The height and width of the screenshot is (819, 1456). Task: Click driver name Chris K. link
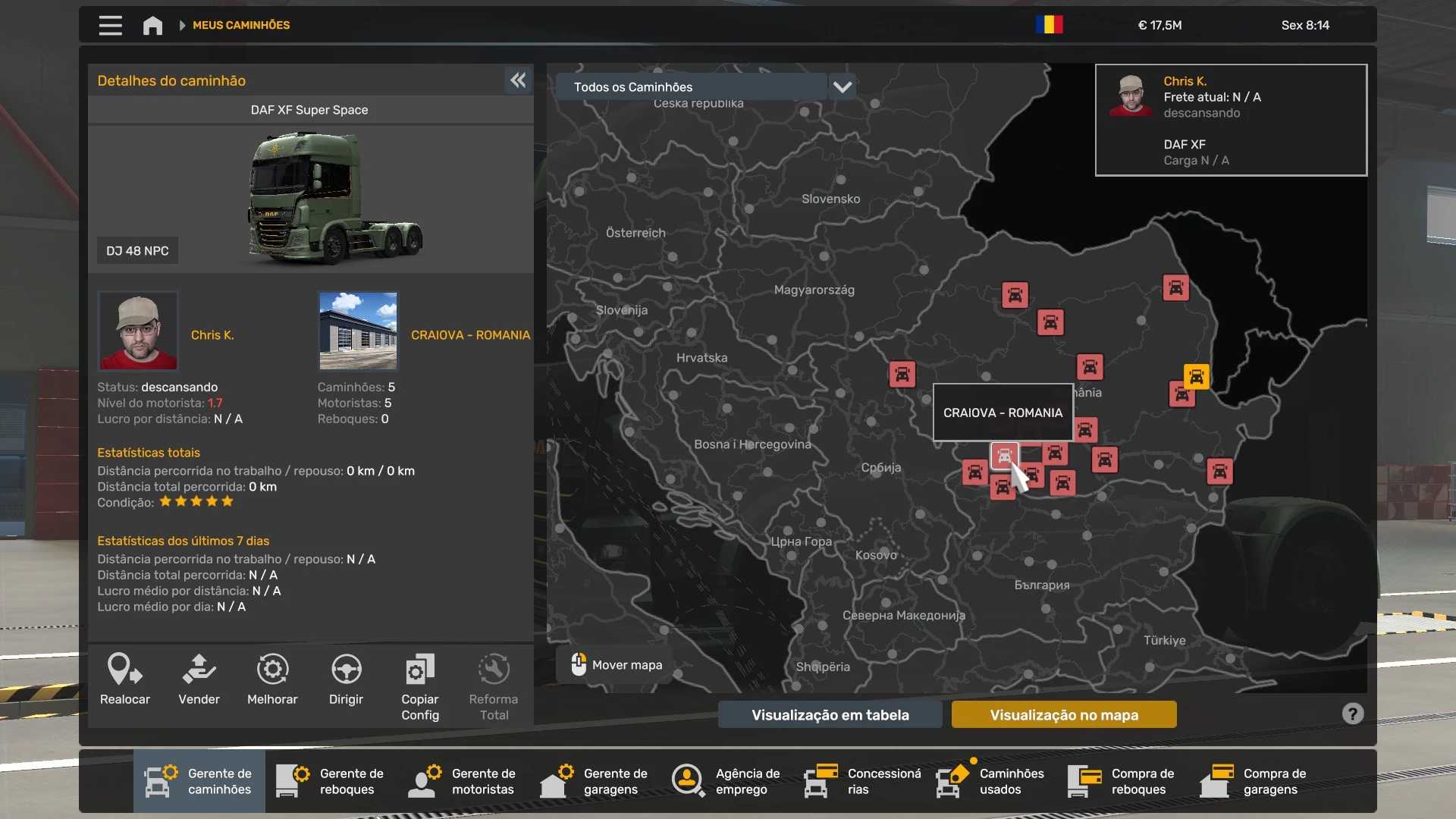(212, 334)
